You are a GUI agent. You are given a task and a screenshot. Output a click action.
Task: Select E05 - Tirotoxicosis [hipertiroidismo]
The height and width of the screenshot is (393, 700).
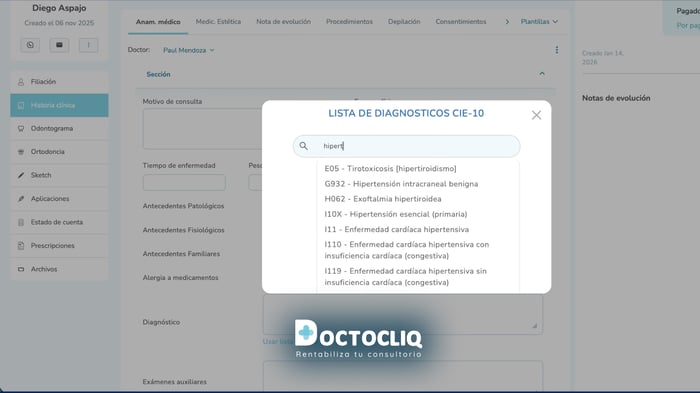tap(390, 169)
